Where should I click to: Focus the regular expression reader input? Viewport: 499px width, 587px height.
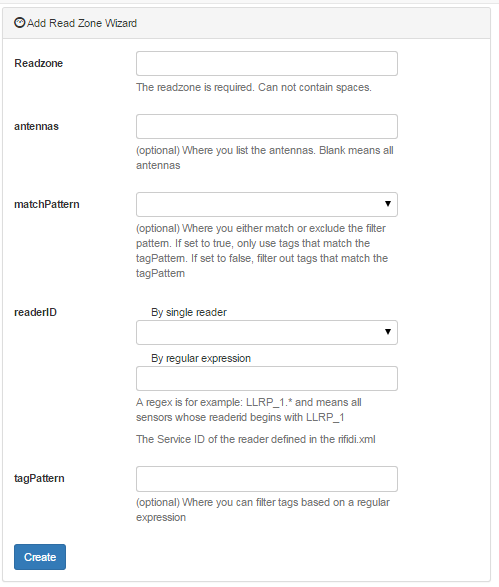[x=267, y=378]
